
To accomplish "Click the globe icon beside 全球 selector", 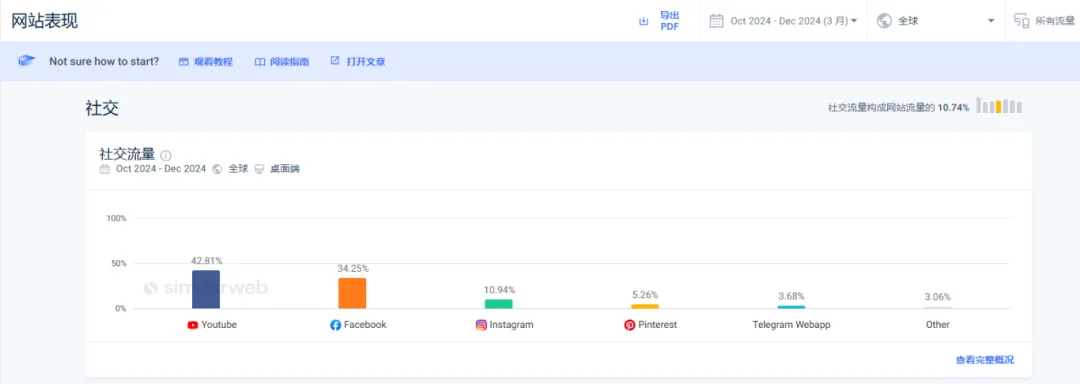I will tap(884, 21).
